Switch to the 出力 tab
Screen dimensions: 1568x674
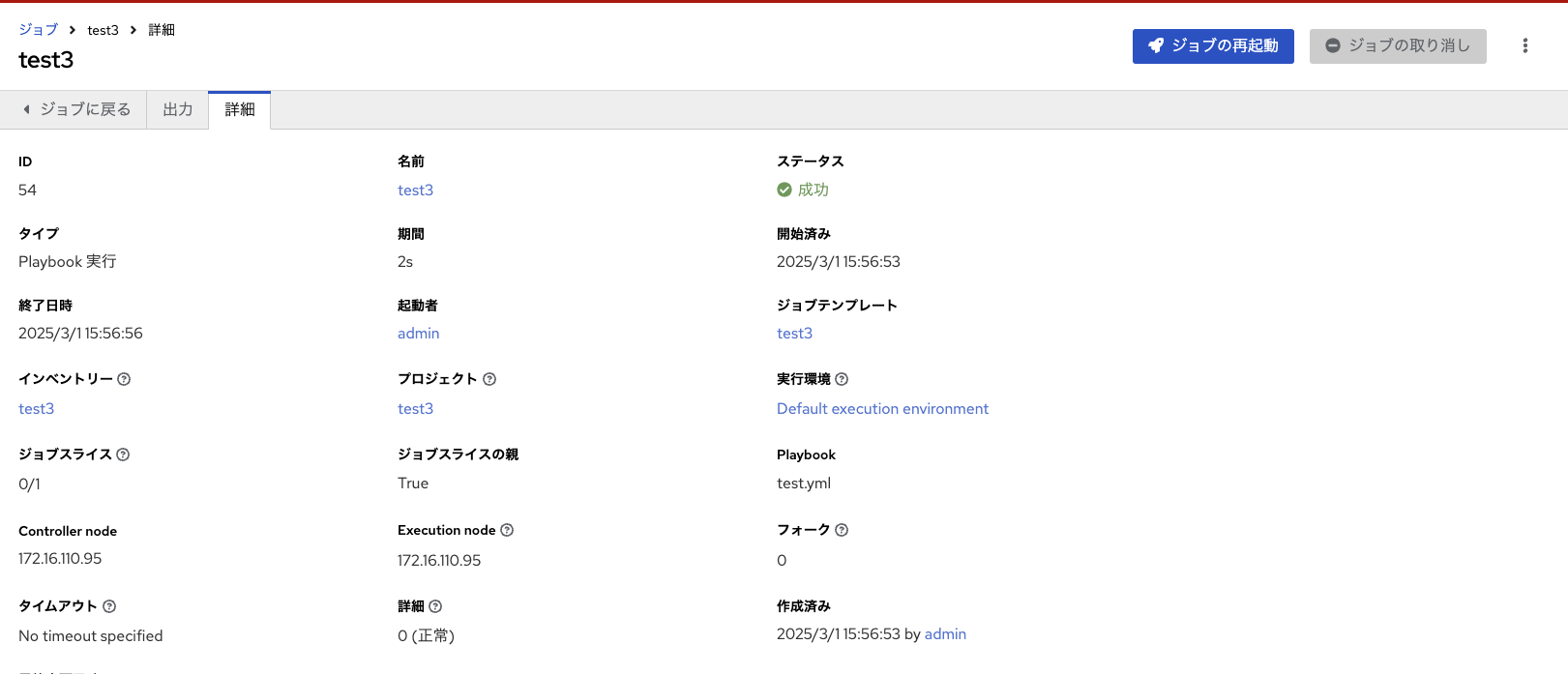(178, 109)
